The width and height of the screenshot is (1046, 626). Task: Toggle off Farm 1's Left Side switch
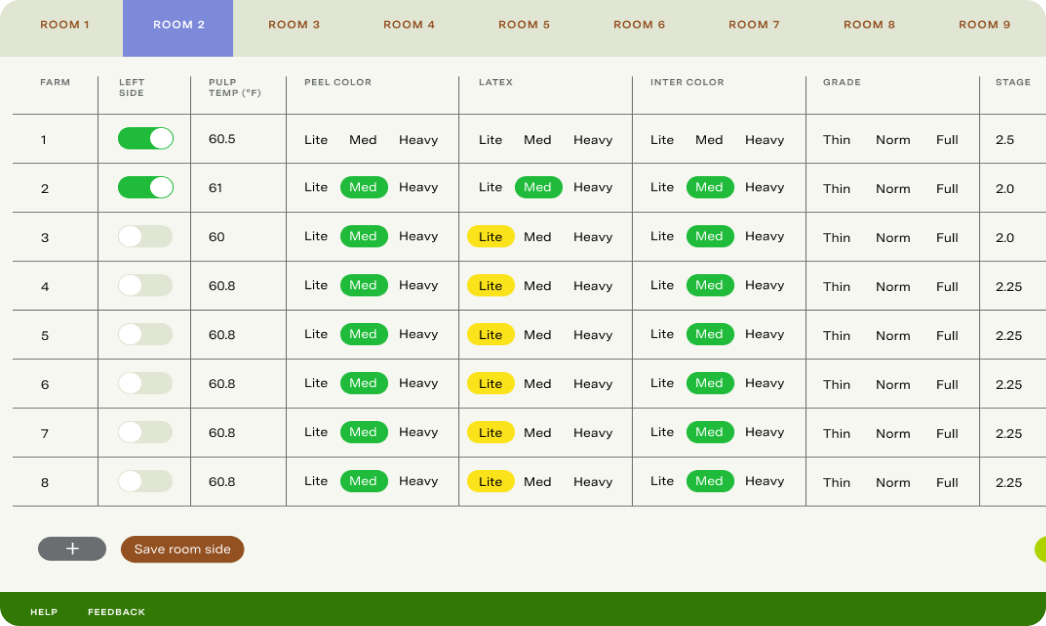coord(144,138)
